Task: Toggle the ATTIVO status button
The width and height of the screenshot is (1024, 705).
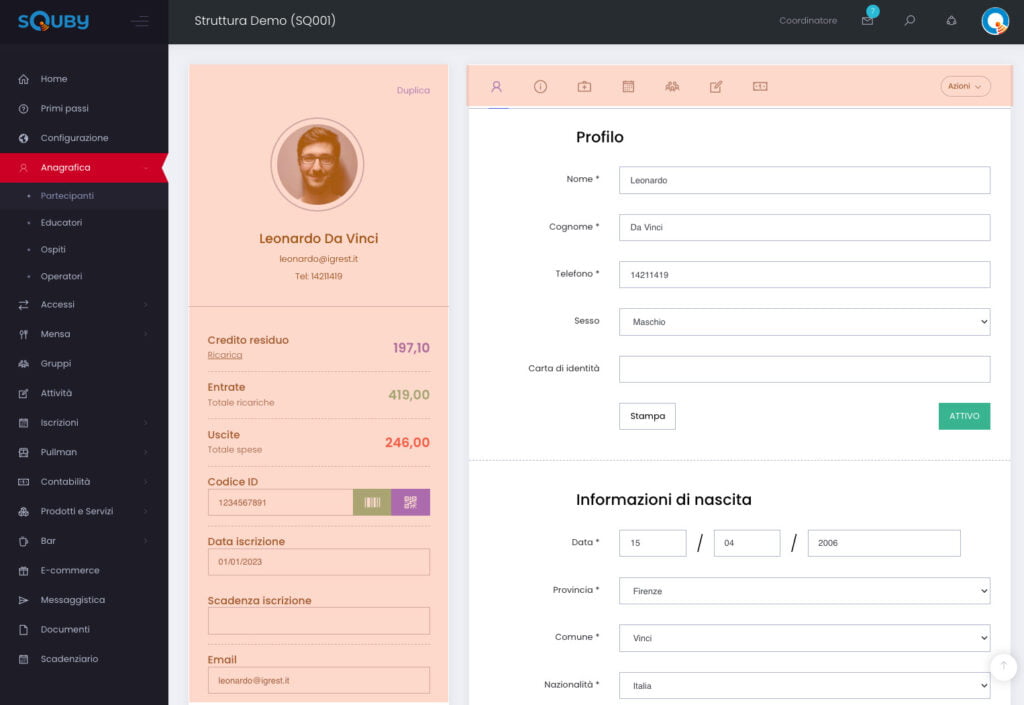Action: click(964, 416)
